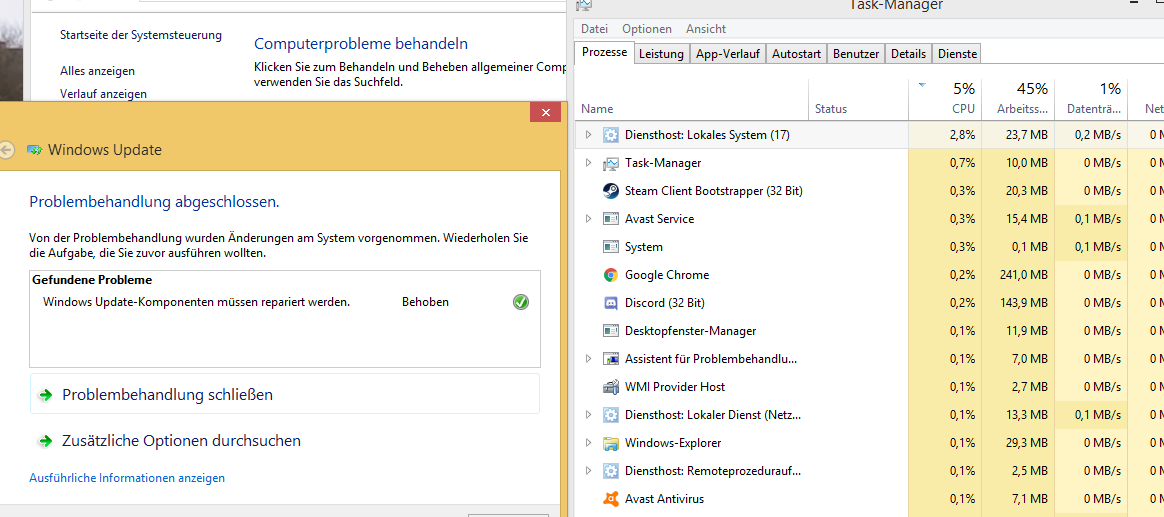The height and width of the screenshot is (517, 1164).
Task: Expand Diensthost: Lokales System (17) group
Action: (588, 134)
